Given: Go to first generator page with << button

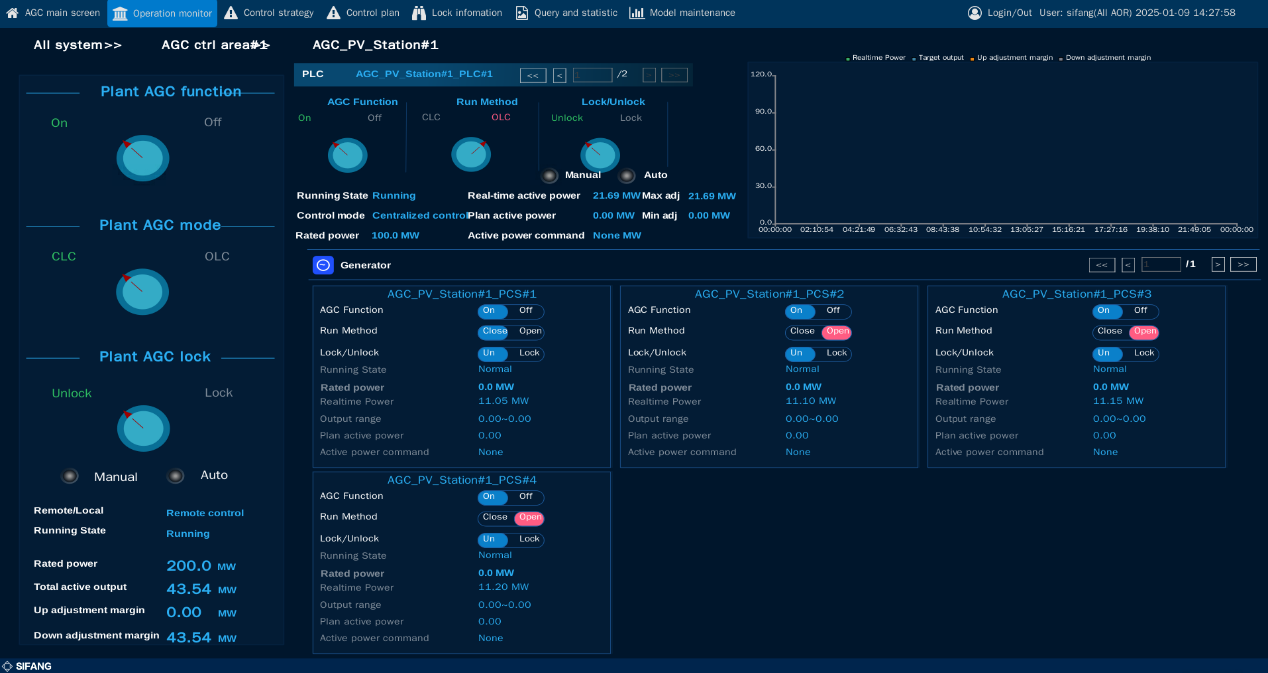Looking at the screenshot, I should click(1101, 265).
